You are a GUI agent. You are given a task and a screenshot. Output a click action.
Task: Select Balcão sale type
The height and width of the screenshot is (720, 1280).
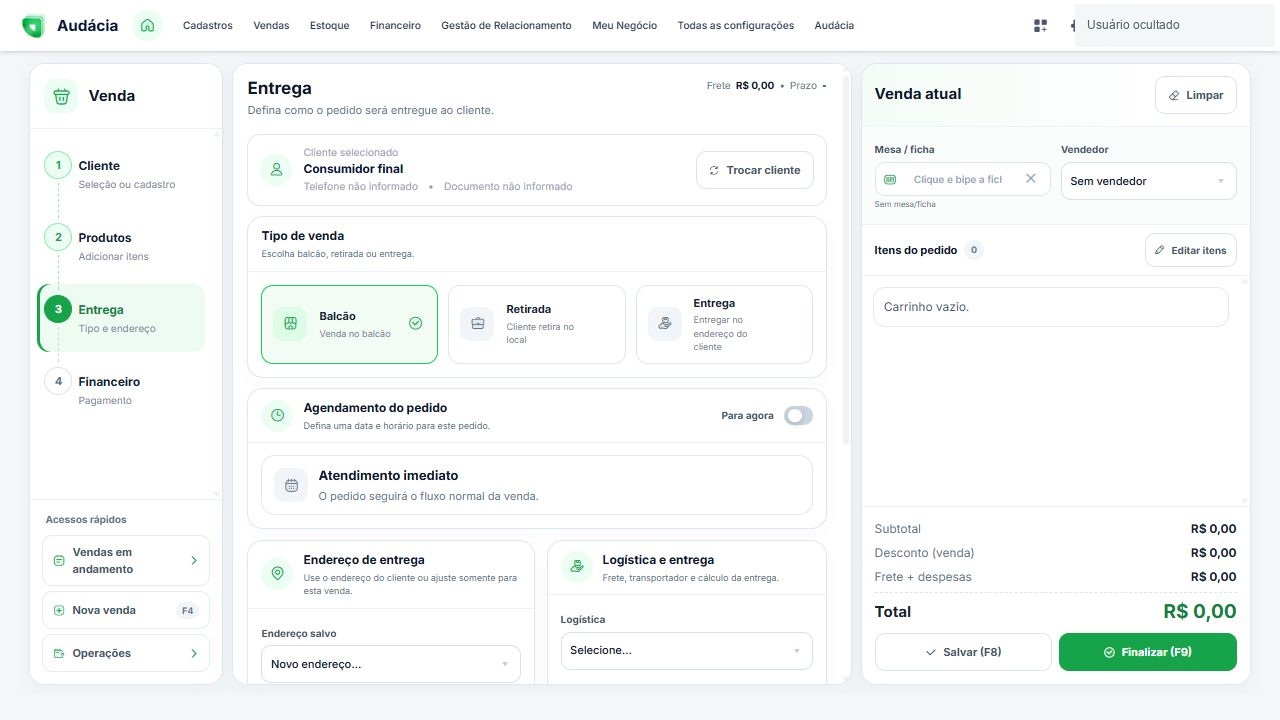pos(349,324)
